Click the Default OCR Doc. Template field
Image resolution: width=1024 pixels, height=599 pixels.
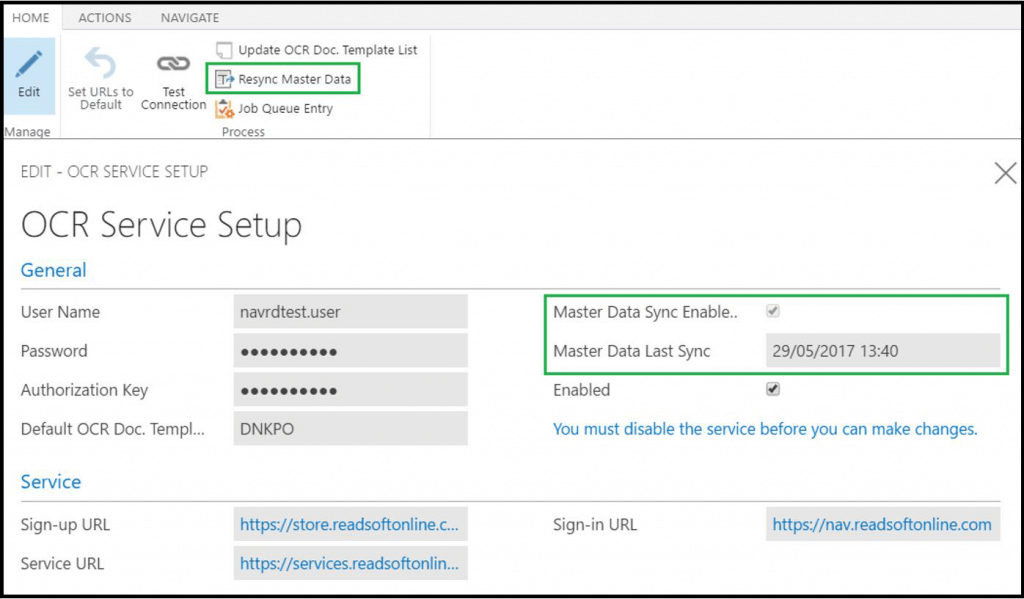(x=350, y=429)
